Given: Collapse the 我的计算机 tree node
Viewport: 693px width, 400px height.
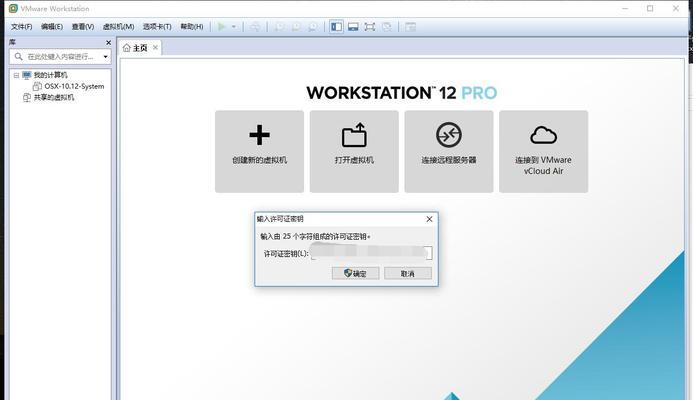Looking at the screenshot, I should pyautogui.click(x=16, y=76).
